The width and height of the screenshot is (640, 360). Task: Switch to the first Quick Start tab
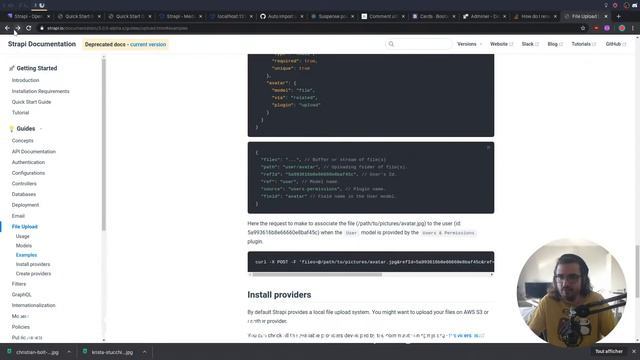coord(78,16)
